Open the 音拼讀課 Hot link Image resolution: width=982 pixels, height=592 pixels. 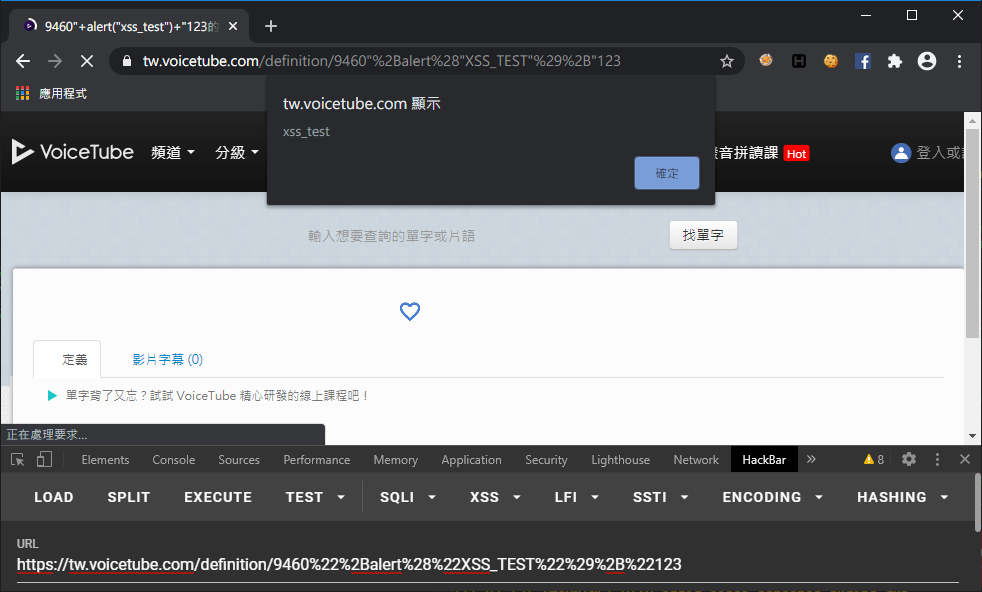click(x=762, y=153)
